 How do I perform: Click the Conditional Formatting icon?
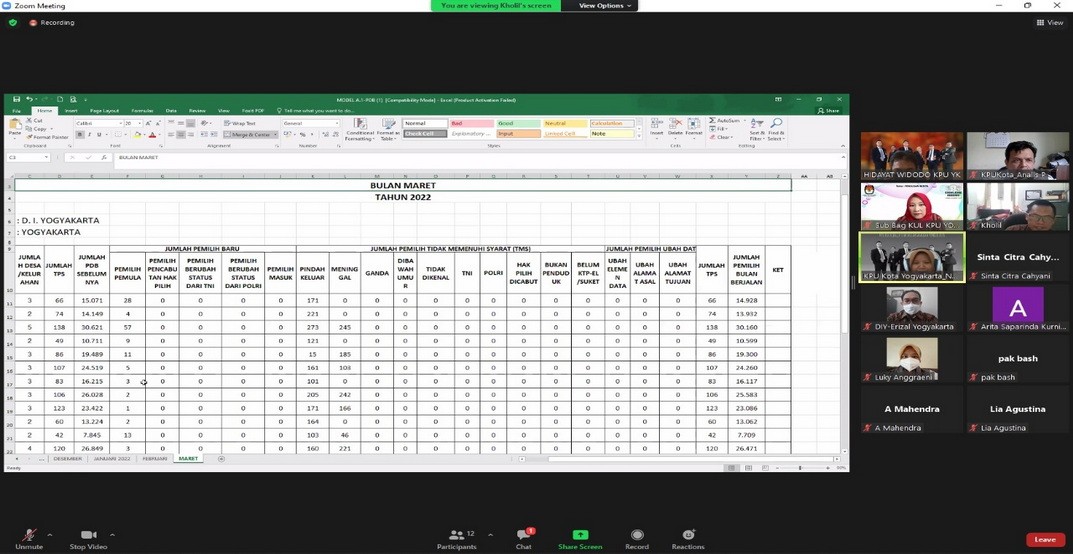[360, 127]
